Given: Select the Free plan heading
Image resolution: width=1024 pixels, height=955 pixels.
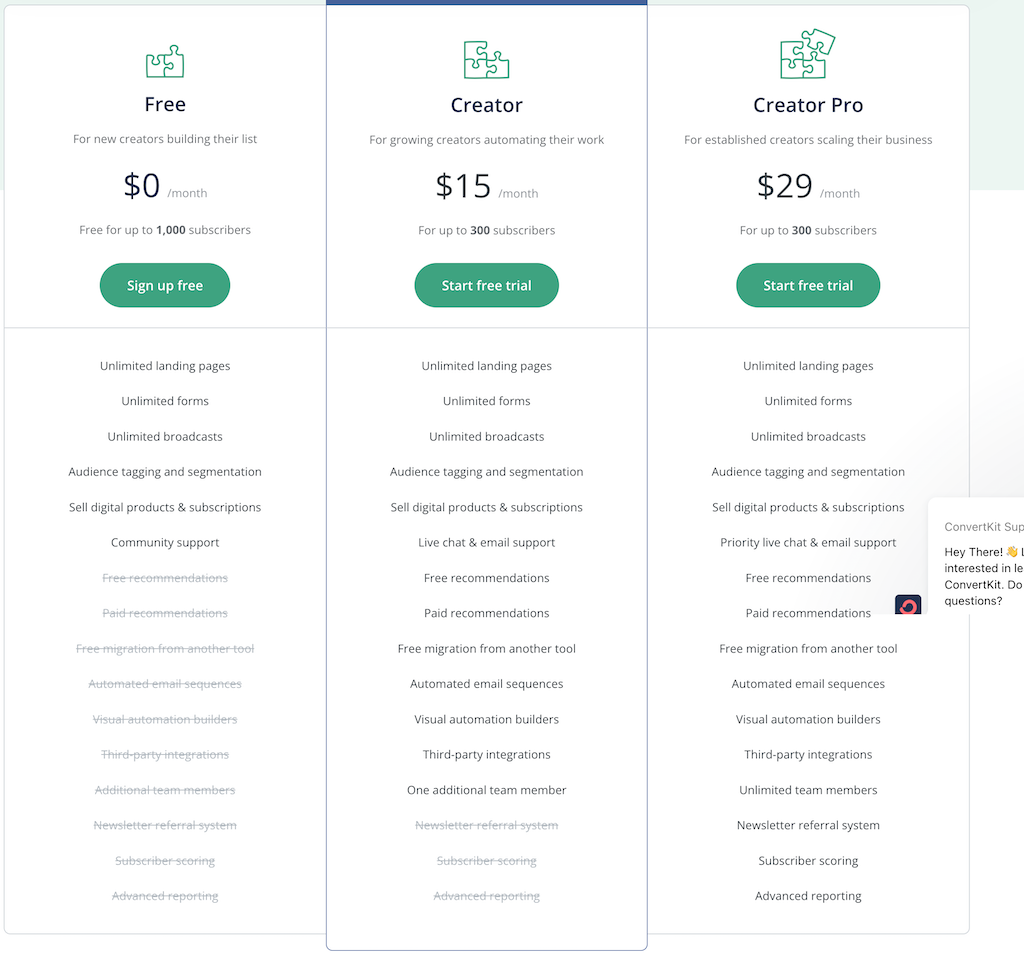Looking at the screenshot, I should click(165, 104).
